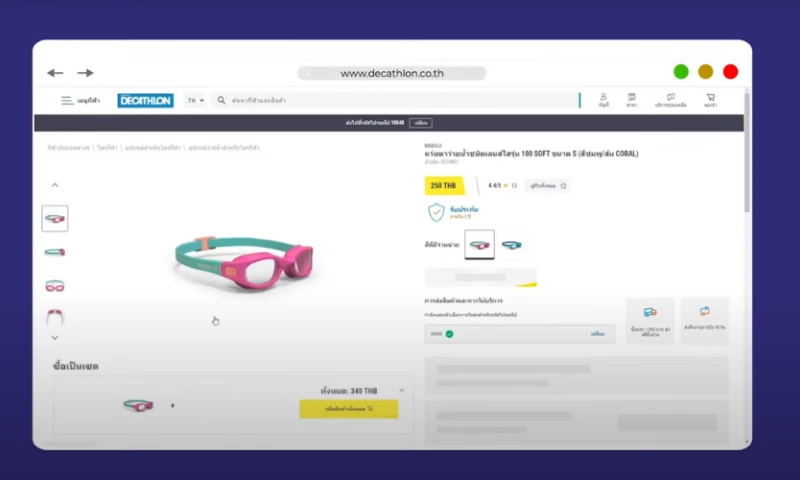Click the yellow add bundle to cart button
The width and height of the screenshot is (800, 480).
(x=349, y=409)
